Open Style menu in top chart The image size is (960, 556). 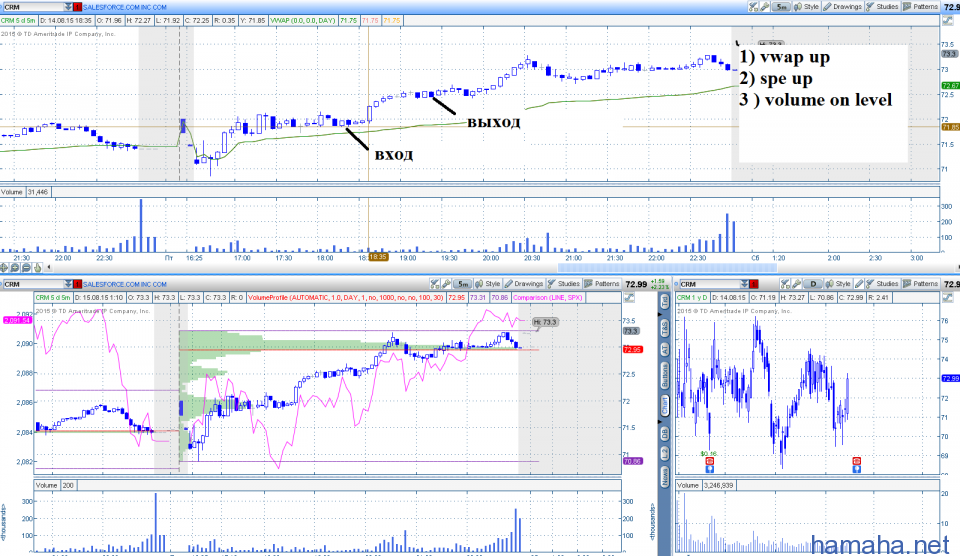(807, 7)
